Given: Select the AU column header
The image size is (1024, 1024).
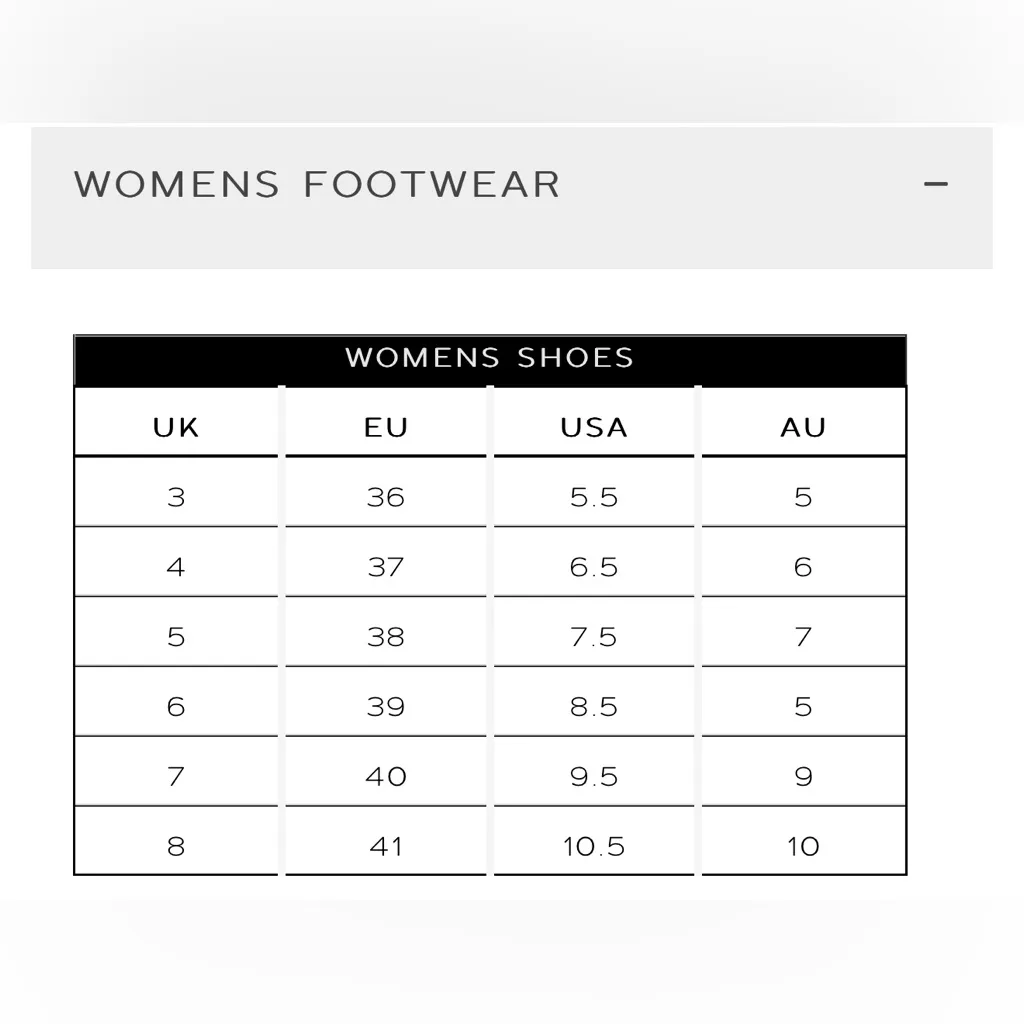Looking at the screenshot, I should pyautogui.click(x=803, y=427).
